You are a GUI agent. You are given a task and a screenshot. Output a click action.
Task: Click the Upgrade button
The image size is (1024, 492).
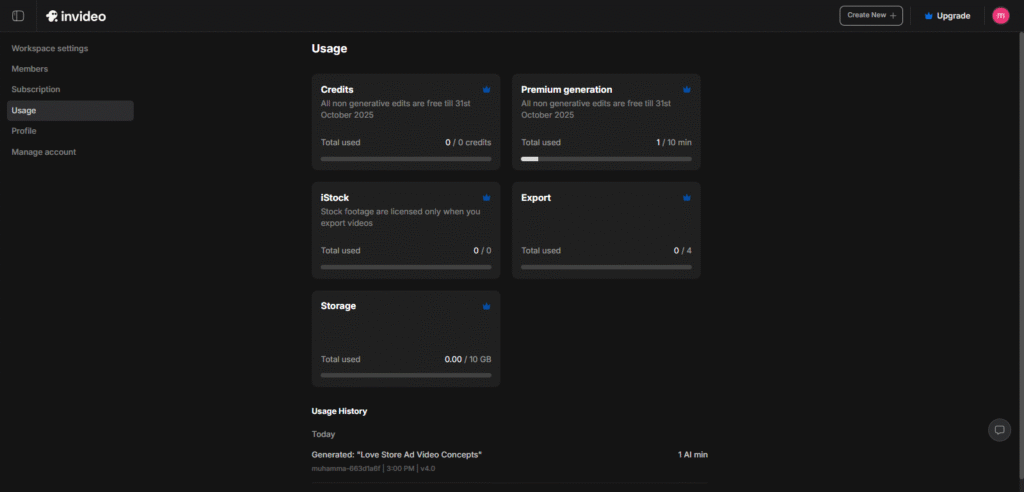coord(946,16)
